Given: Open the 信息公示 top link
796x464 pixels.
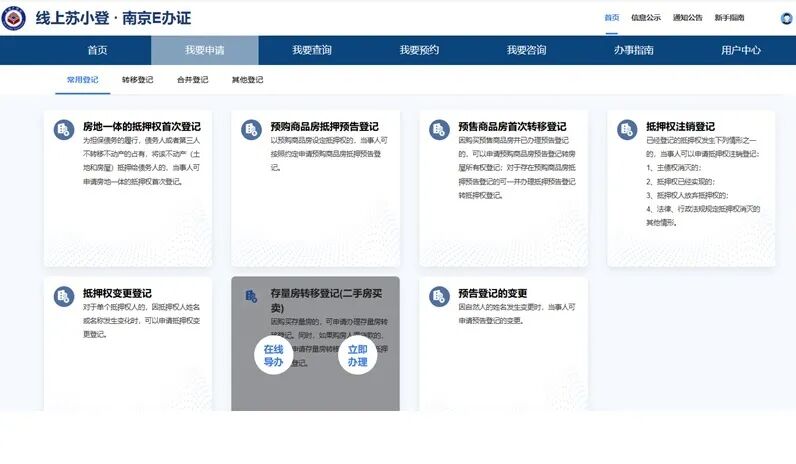Looking at the screenshot, I should [x=646, y=18].
